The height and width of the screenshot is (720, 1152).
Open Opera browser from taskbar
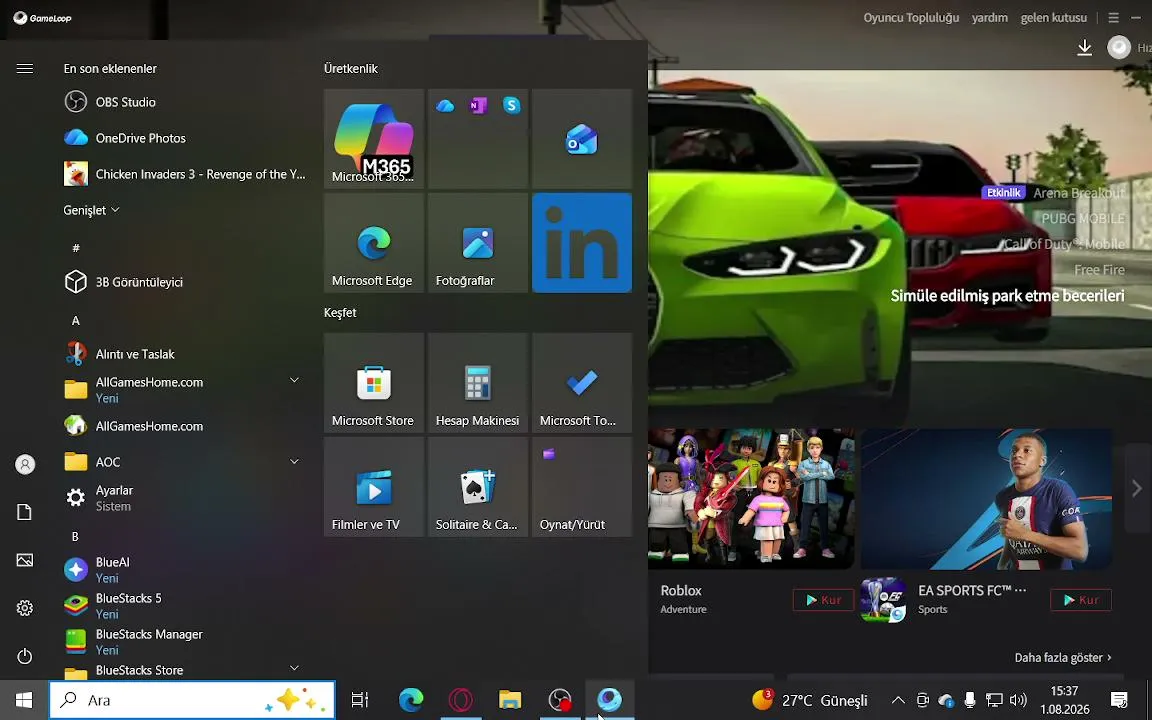coord(461,700)
